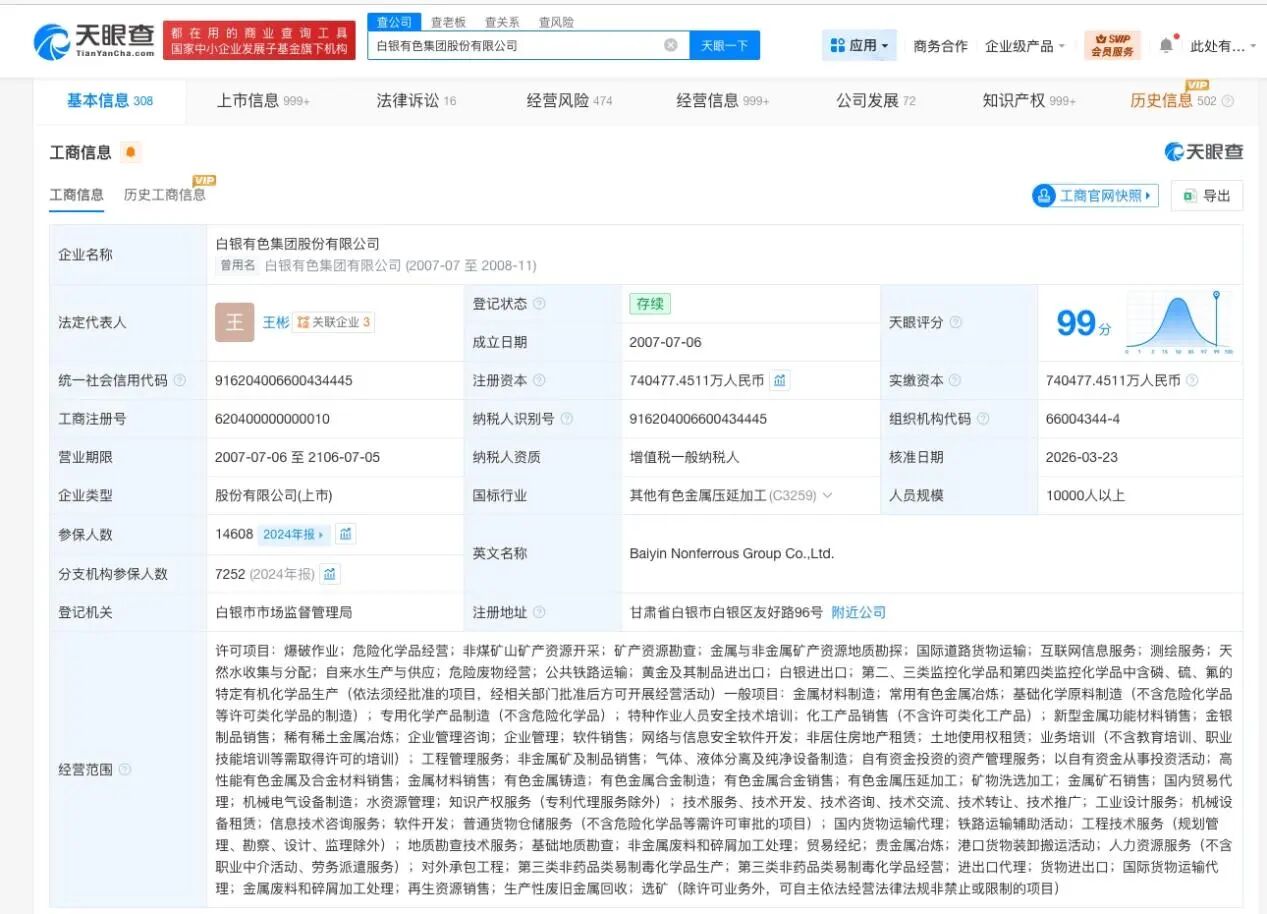Click the TianYanCha logo in header

(94, 41)
